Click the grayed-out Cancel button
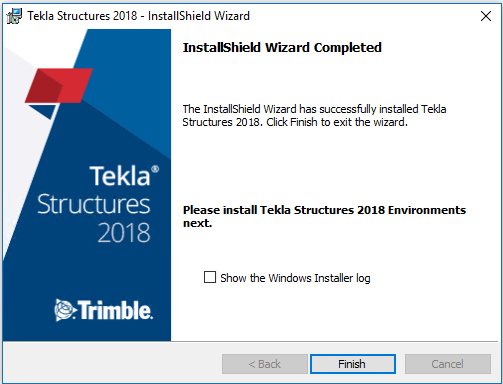The height and width of the screenshot is (384, 503). tap(448, 364)
